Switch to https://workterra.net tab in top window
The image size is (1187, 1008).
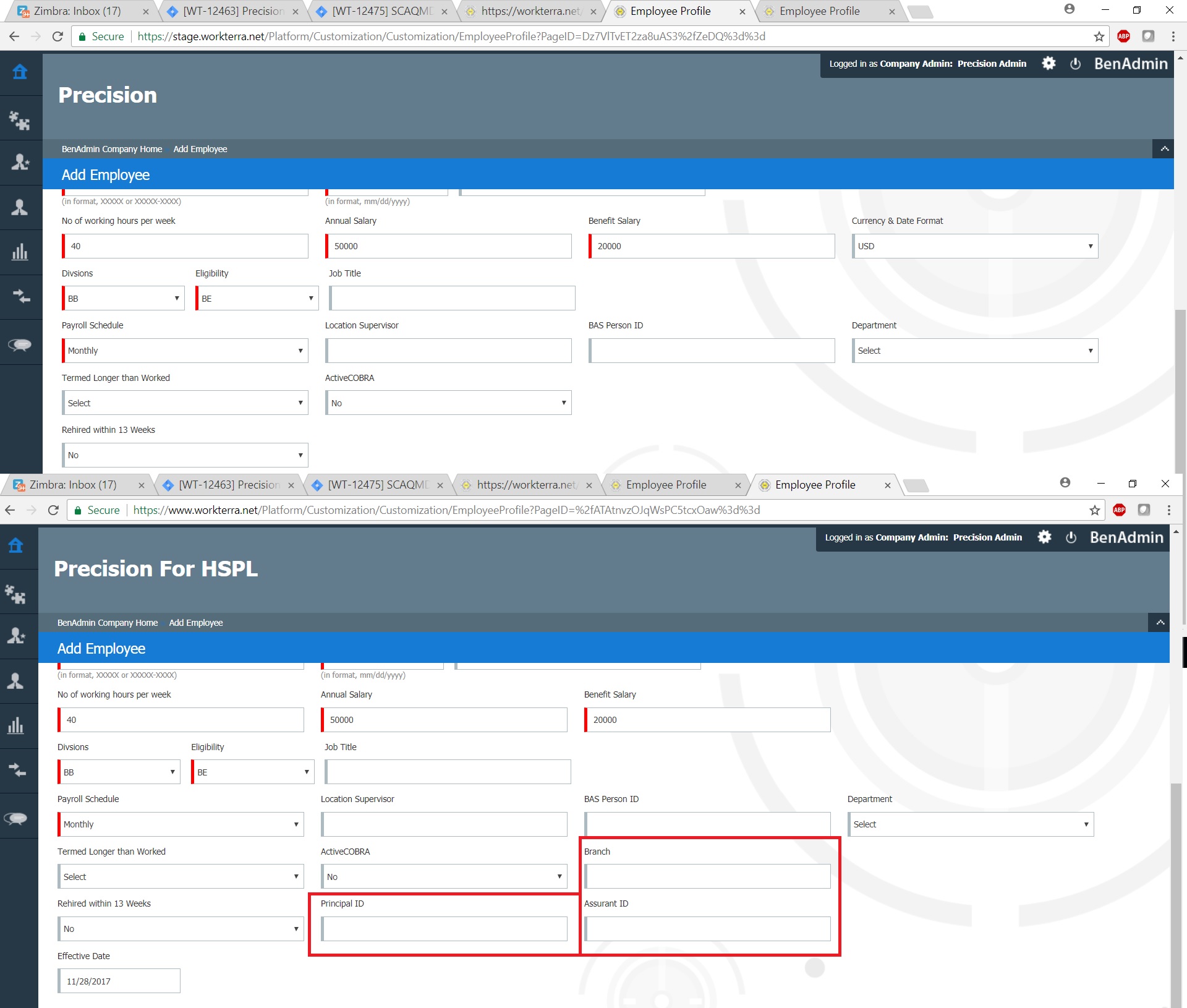click(531, 11)
